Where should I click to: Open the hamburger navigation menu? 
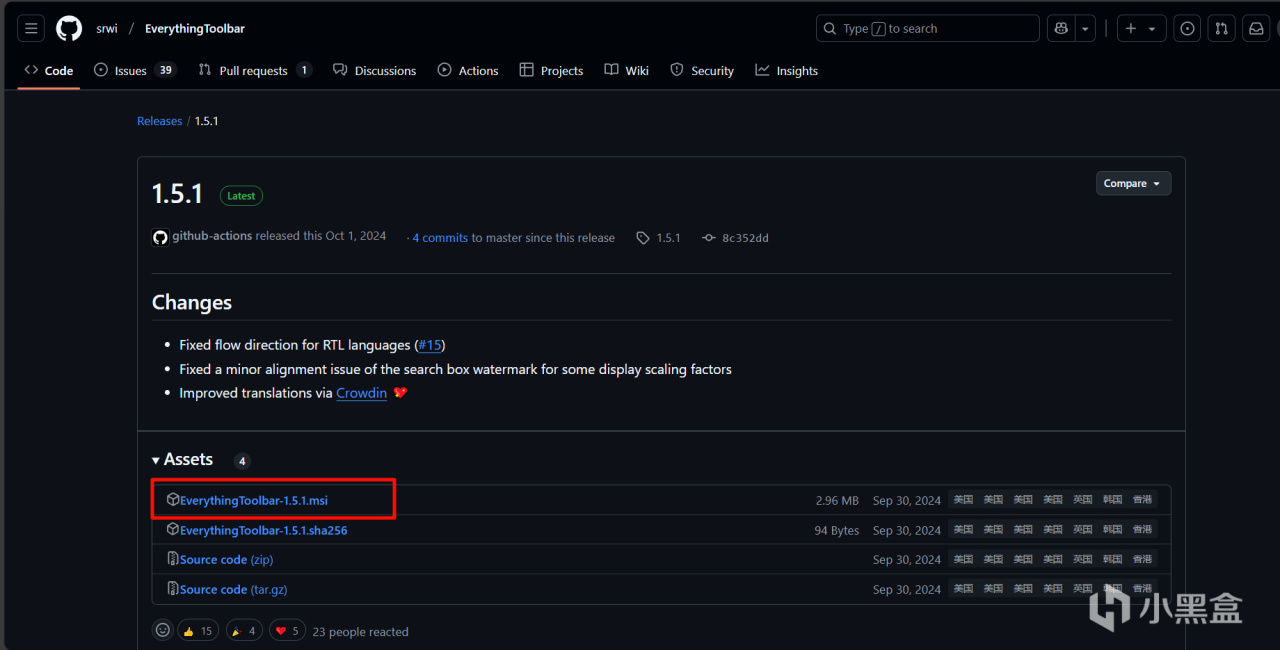tap(31, 28)
